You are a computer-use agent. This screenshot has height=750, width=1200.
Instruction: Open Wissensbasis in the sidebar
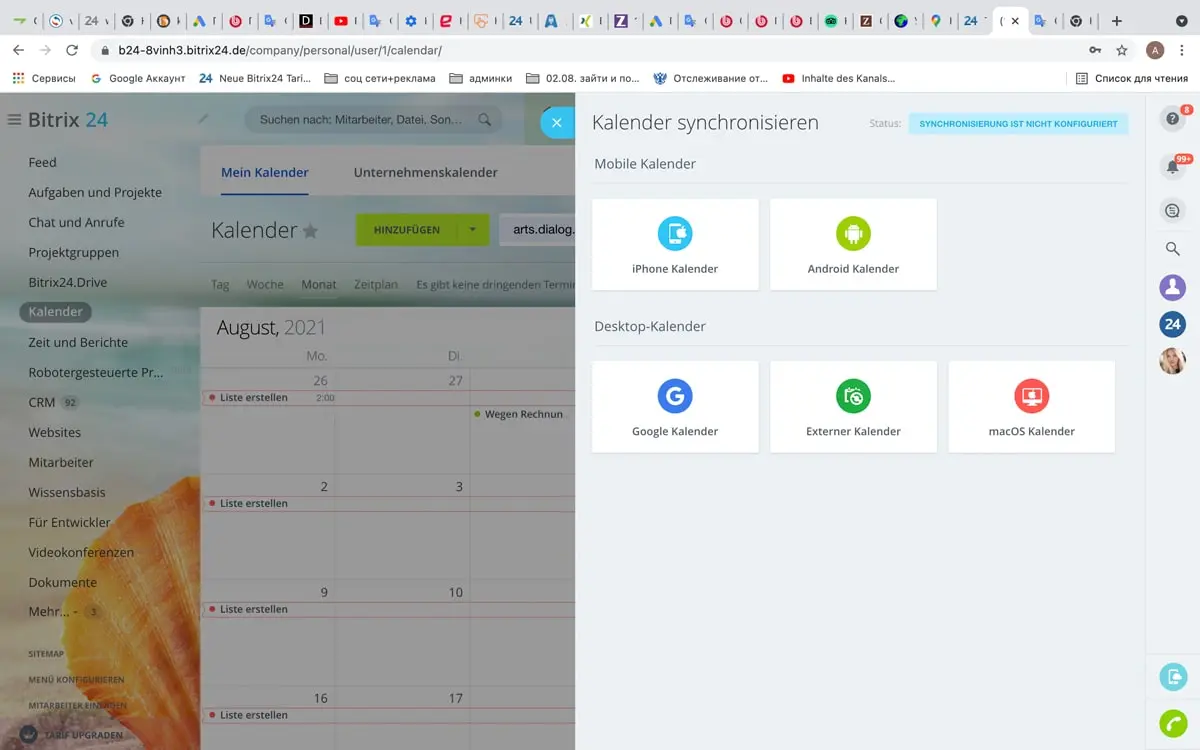coord(67,492)
